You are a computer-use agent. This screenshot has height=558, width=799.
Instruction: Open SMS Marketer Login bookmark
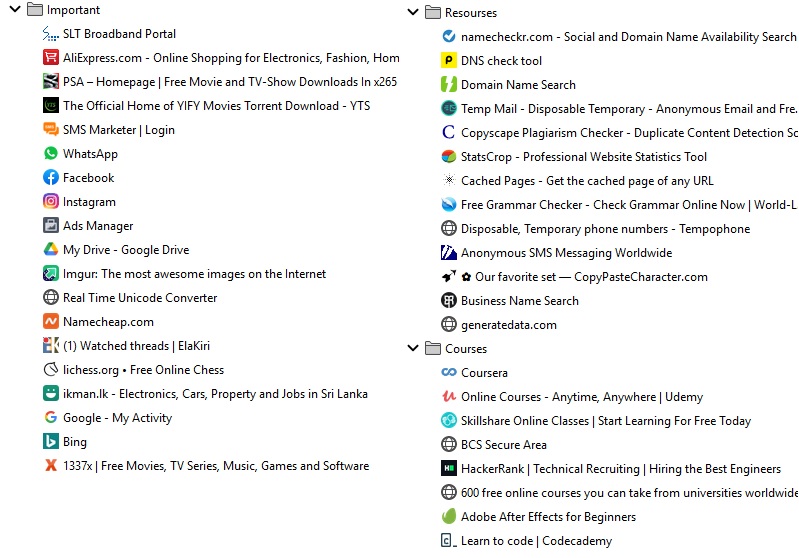coord(119,130)
